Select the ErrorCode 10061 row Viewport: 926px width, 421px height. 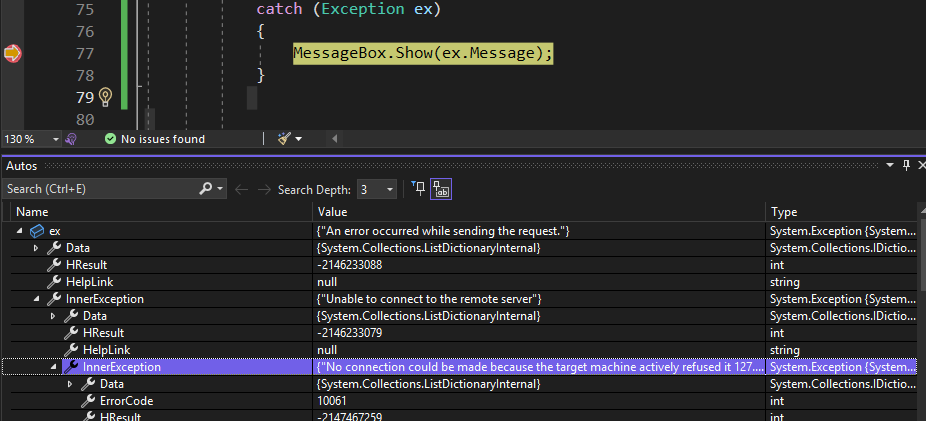pyautogui.click(x=459, y=401)
